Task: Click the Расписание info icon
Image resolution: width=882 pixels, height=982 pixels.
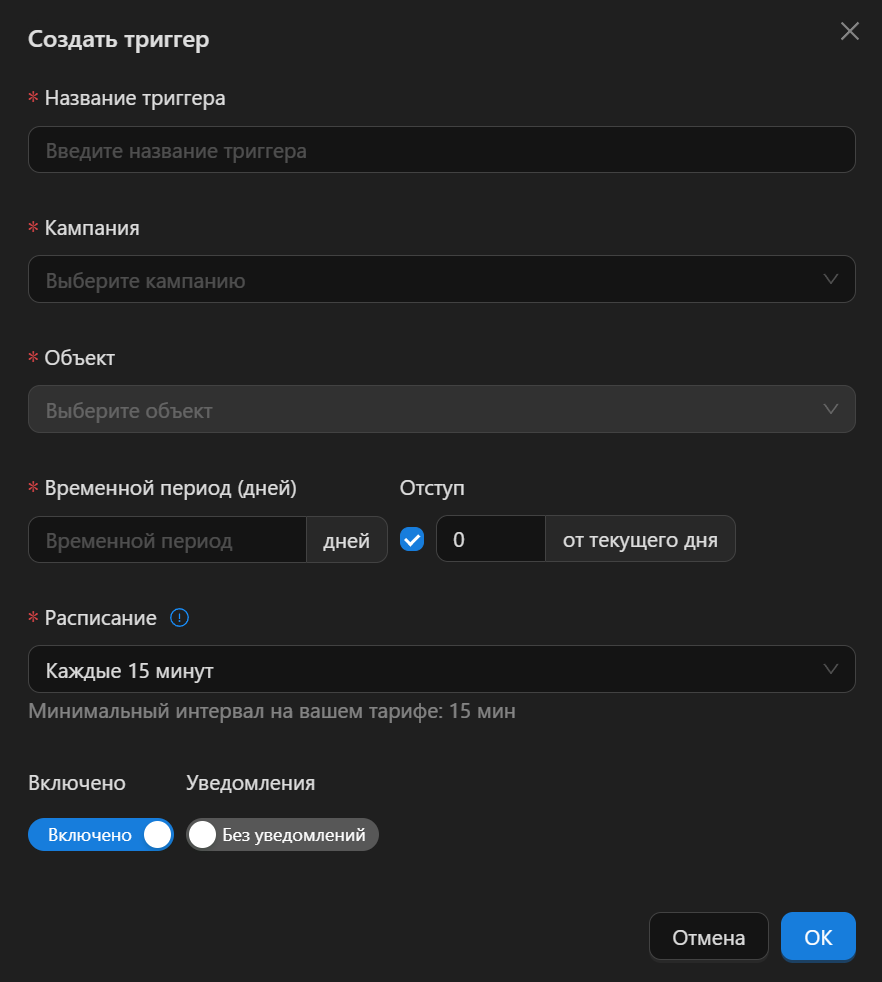Action: [179, 618]
